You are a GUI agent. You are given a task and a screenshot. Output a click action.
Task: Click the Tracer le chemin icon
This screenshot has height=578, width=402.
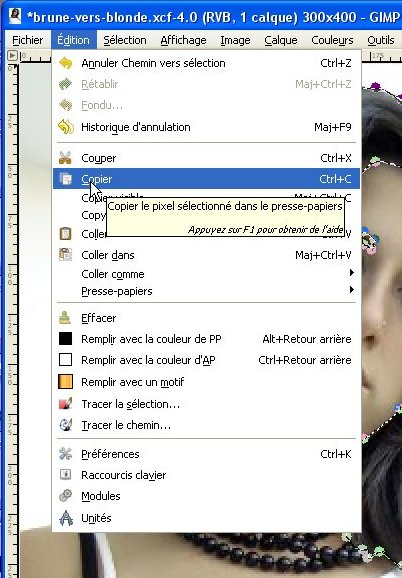pyautogui.click(x=66, y=425)
